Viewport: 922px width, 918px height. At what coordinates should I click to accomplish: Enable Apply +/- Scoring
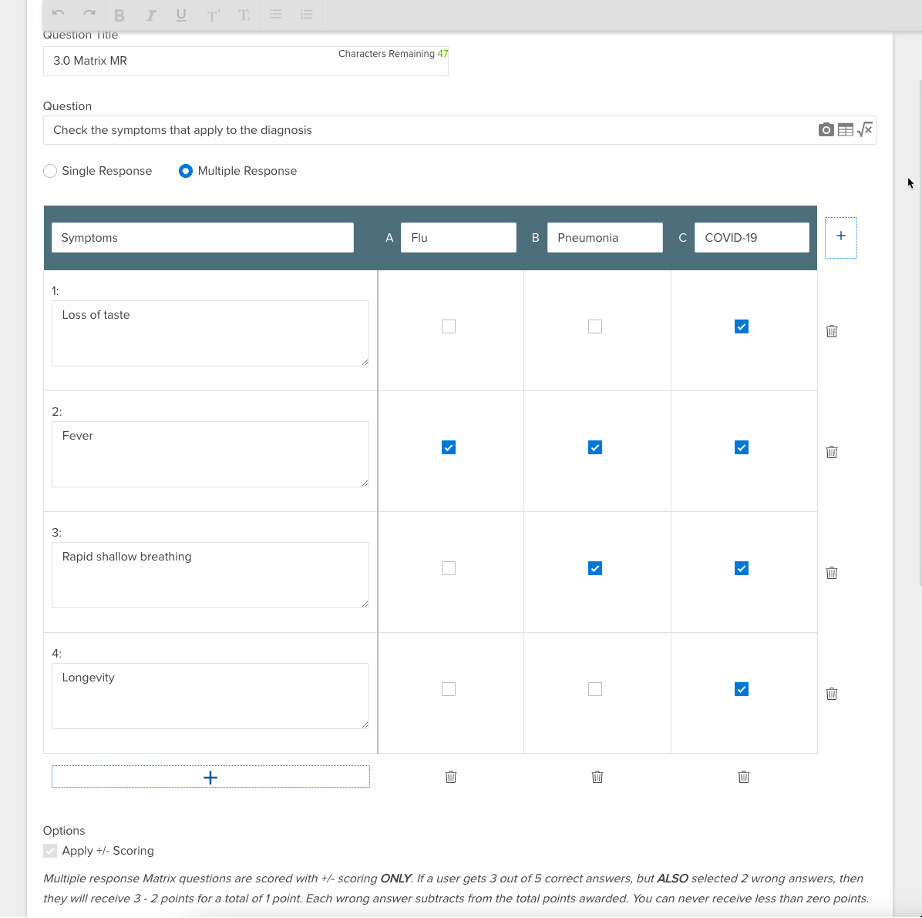(x=50, y=851)
